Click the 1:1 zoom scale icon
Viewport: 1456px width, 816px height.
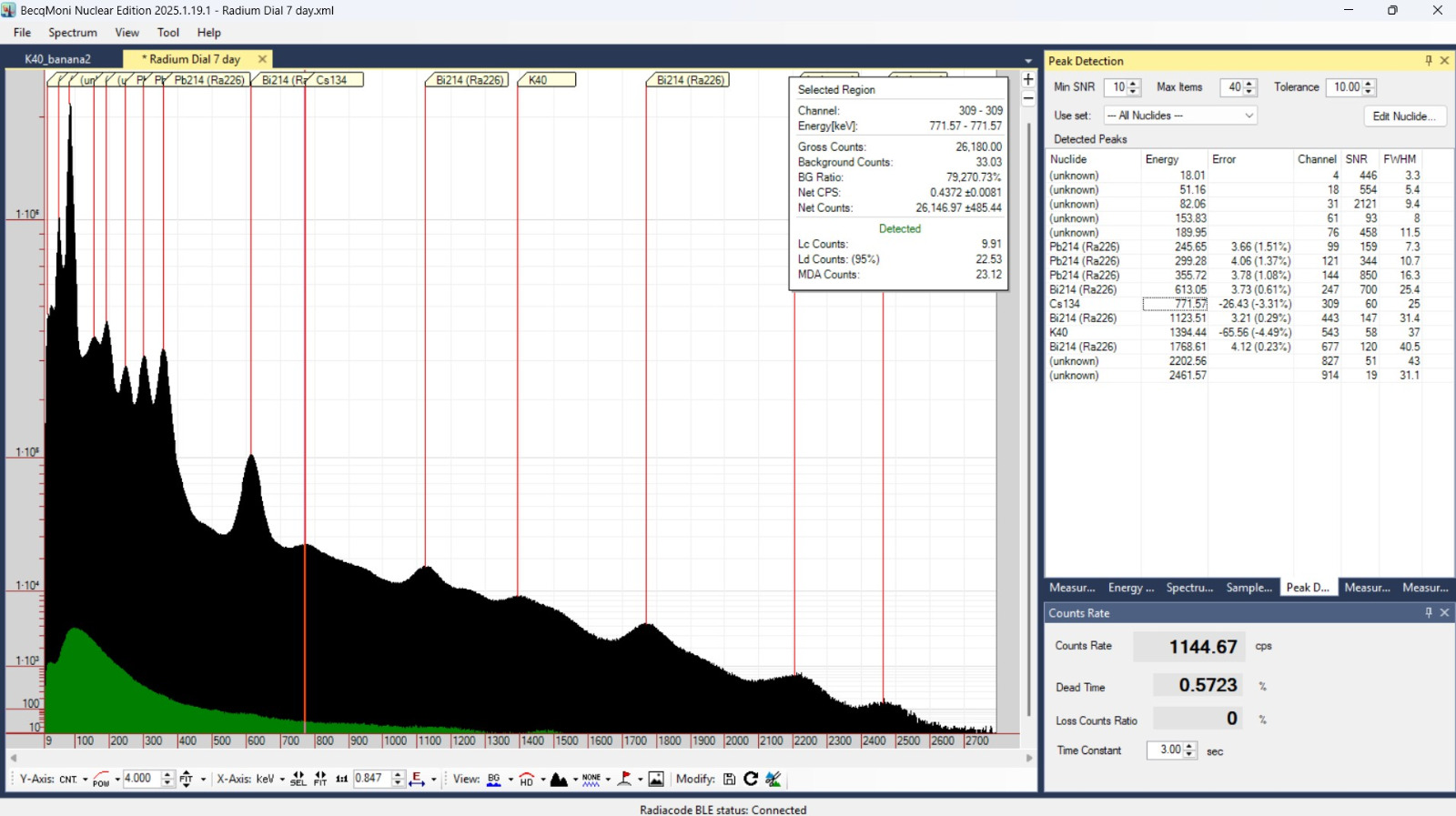(341, 779)
